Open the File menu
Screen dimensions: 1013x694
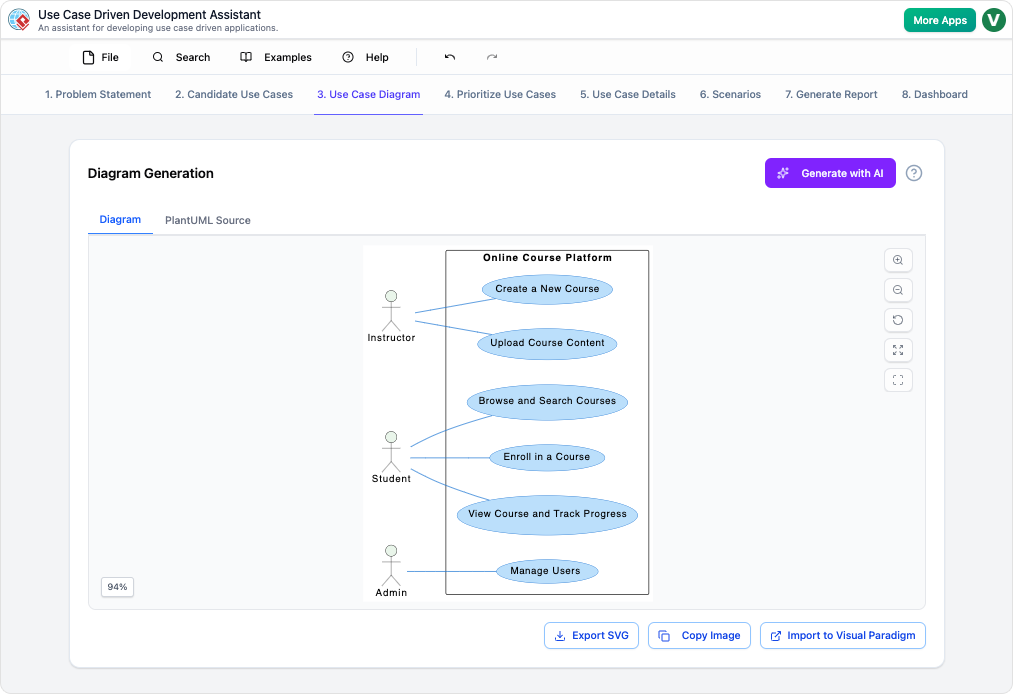100,57
